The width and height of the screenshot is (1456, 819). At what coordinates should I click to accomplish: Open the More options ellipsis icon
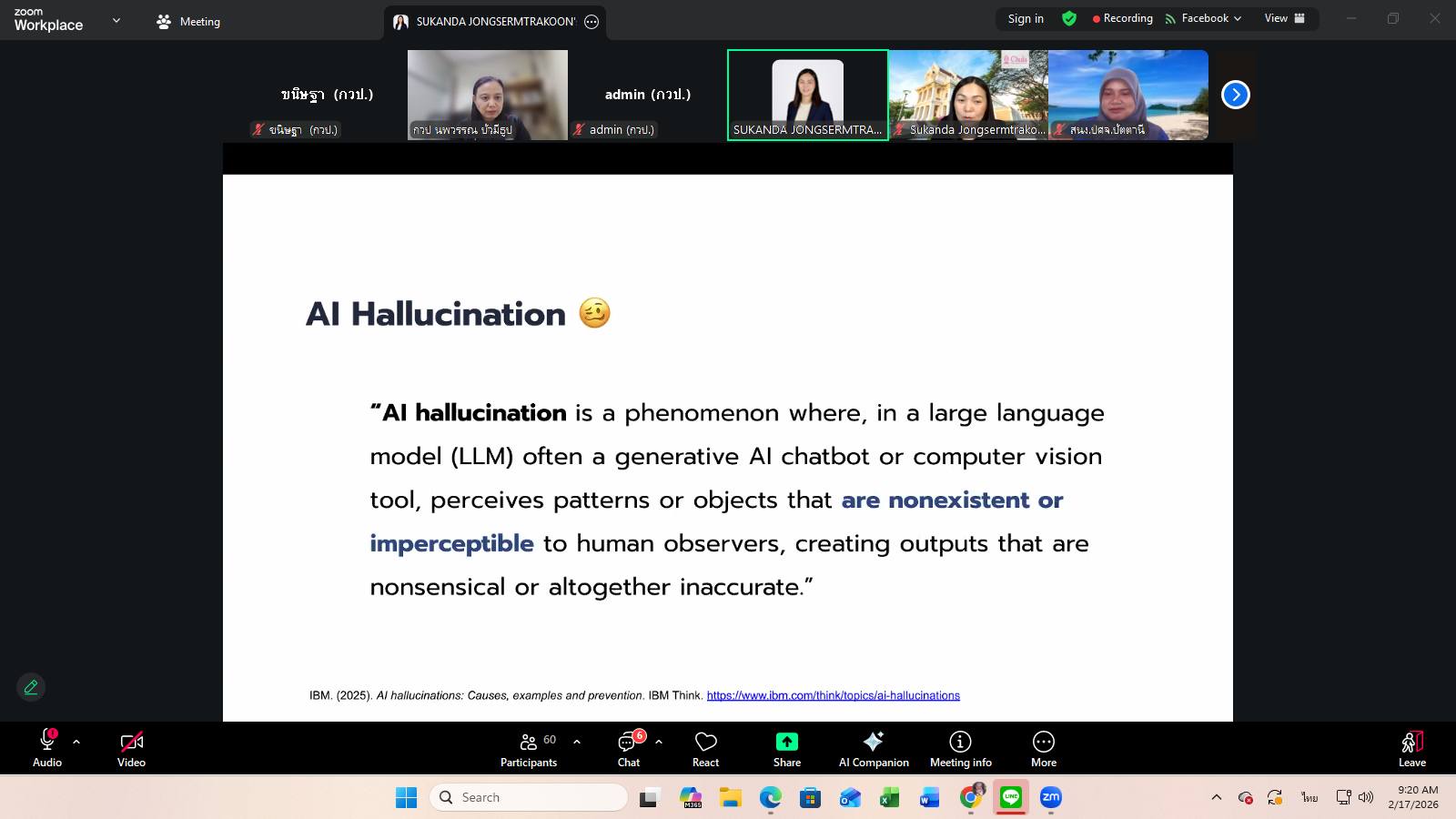pyautogui.click(x=1043, y=742)
